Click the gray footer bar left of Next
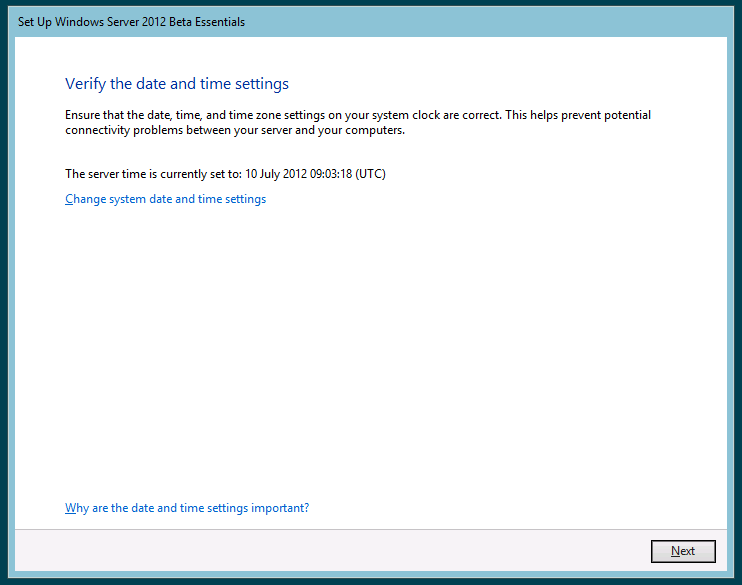The height and width of the screenshot is (585, 742). [330, 551]
